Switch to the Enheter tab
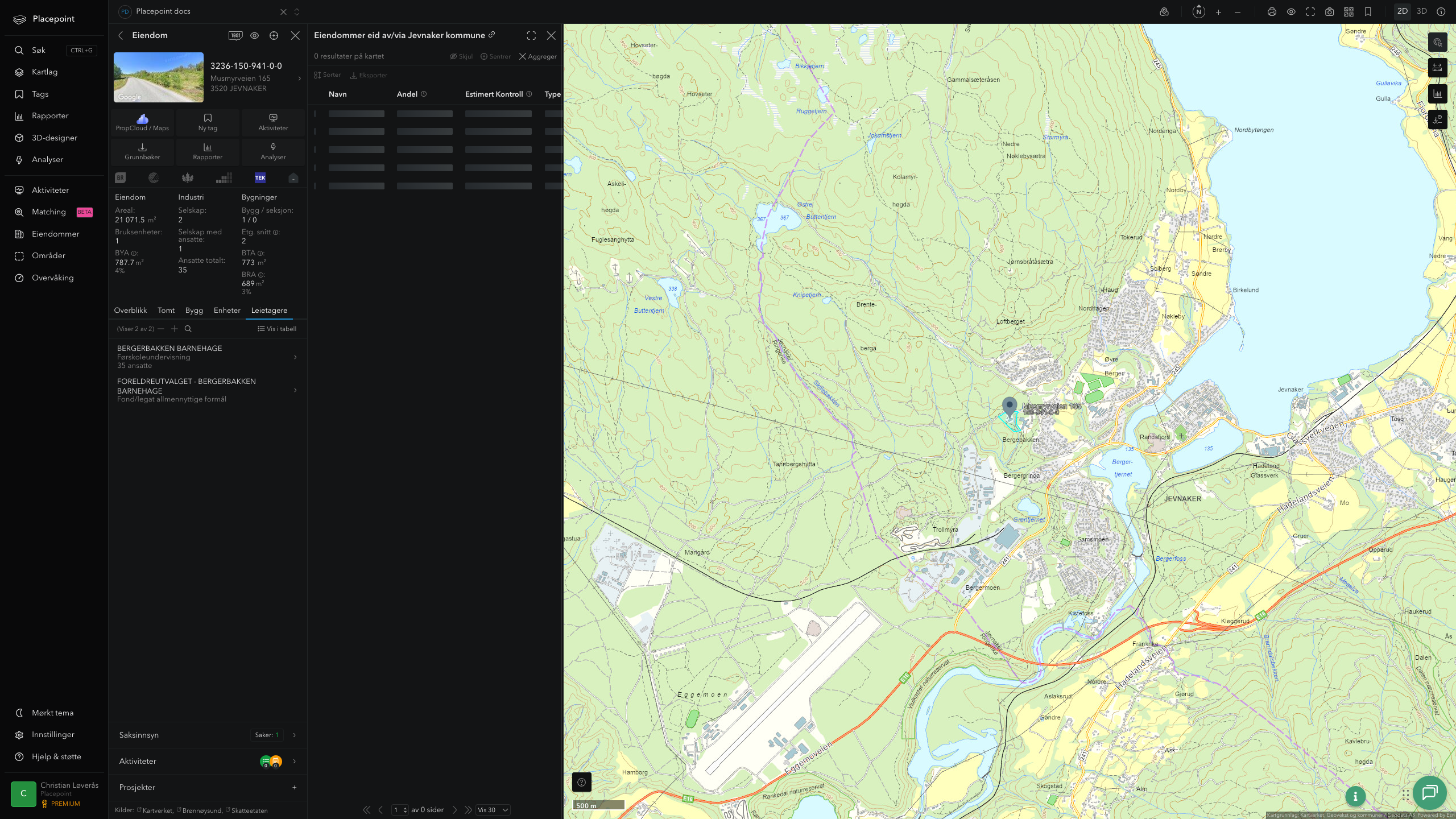1456x819 pixels. 227,311
